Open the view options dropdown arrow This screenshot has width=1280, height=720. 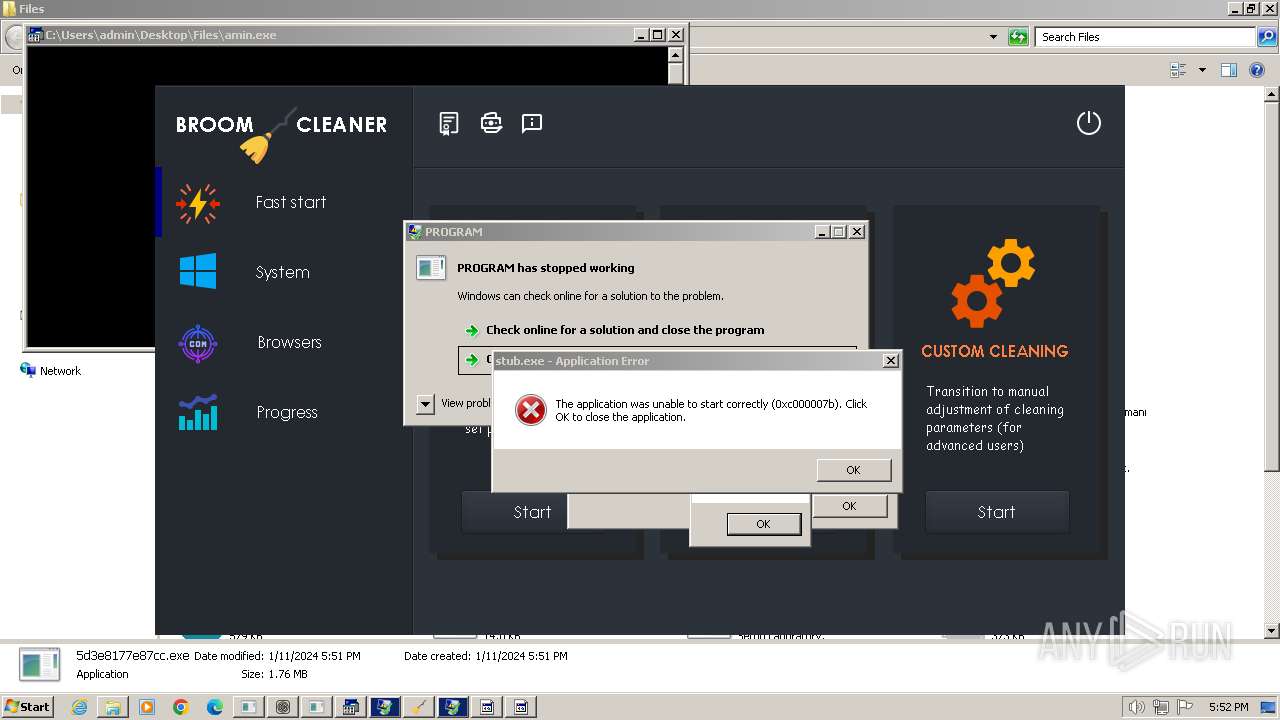1202,70
